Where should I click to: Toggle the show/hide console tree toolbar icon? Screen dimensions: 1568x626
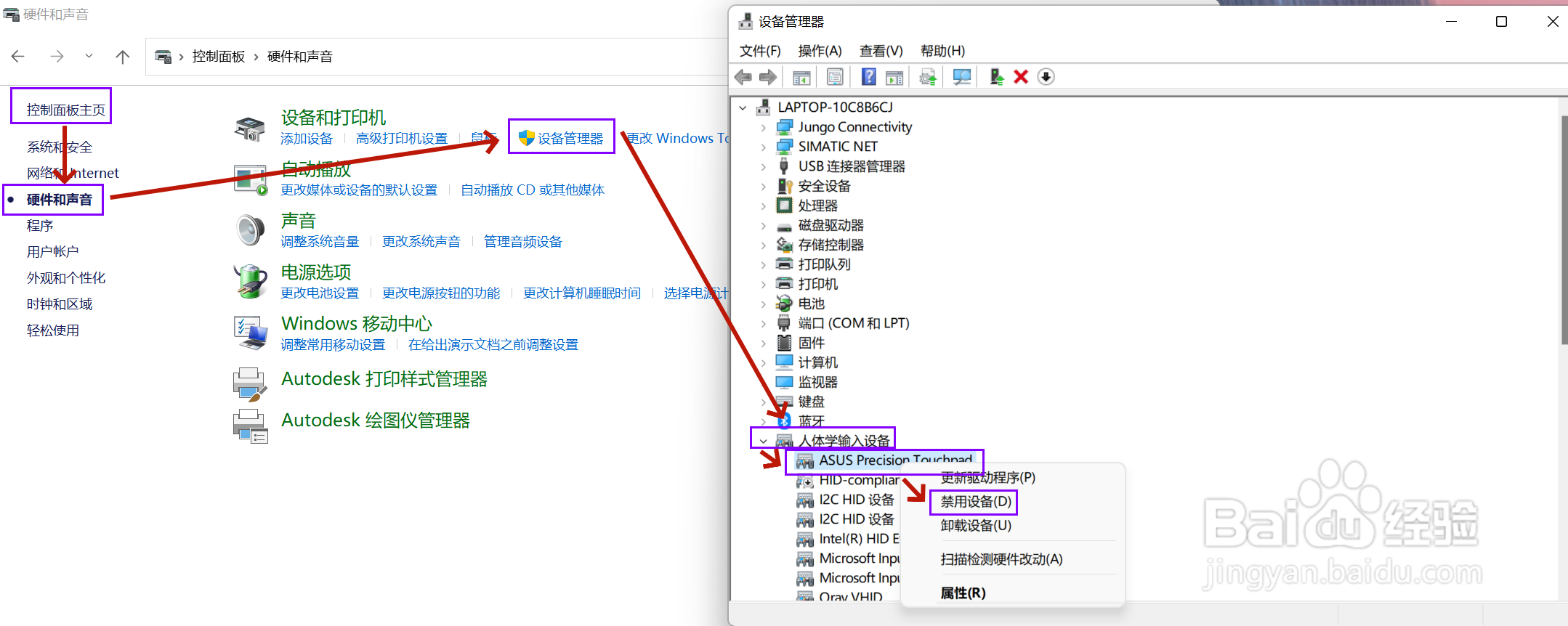(801, 77)
